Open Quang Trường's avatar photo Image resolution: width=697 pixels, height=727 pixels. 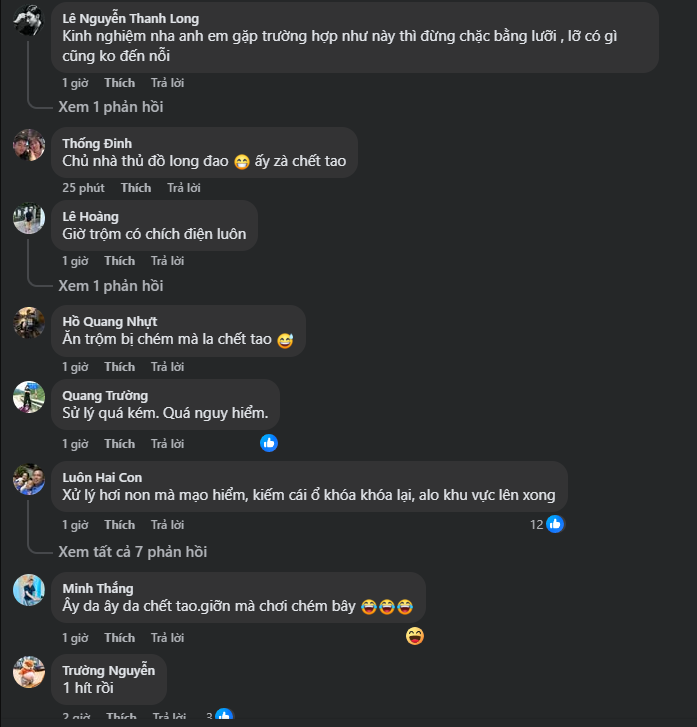28,396
